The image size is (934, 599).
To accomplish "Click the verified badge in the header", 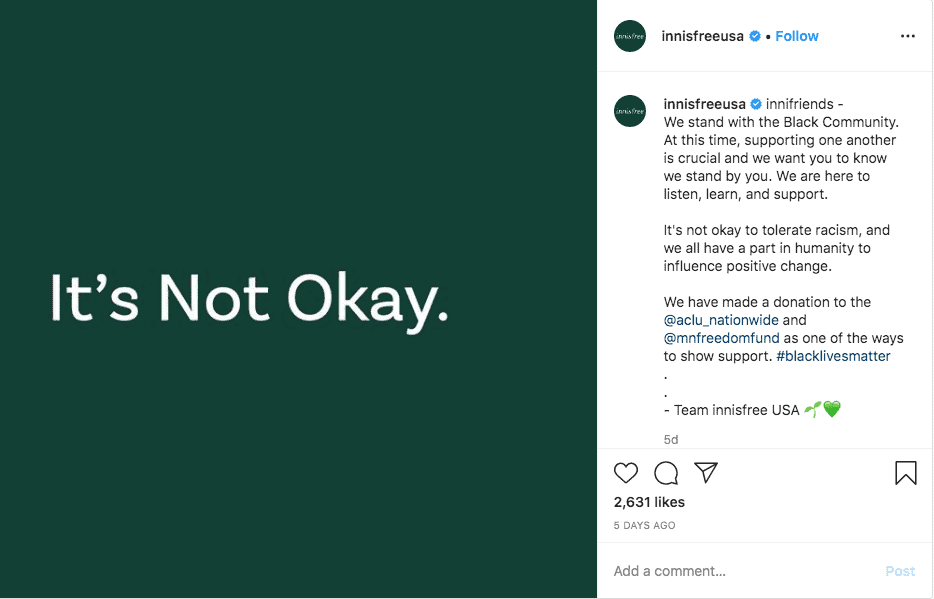I will pos(755,36).
